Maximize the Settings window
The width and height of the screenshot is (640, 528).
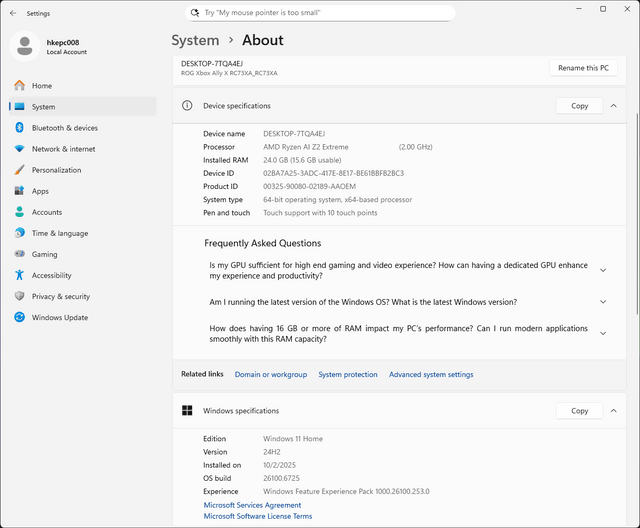pos(603,9)
